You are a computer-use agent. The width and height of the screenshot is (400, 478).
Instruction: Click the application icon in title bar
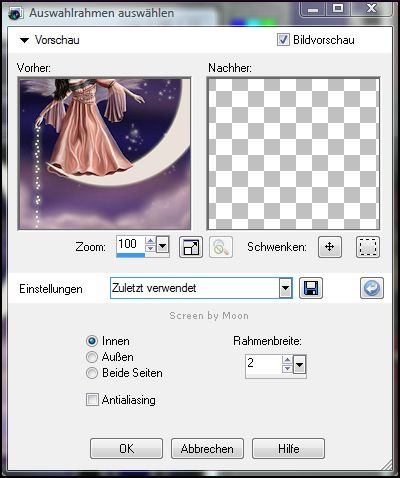[x=16, y=13]
